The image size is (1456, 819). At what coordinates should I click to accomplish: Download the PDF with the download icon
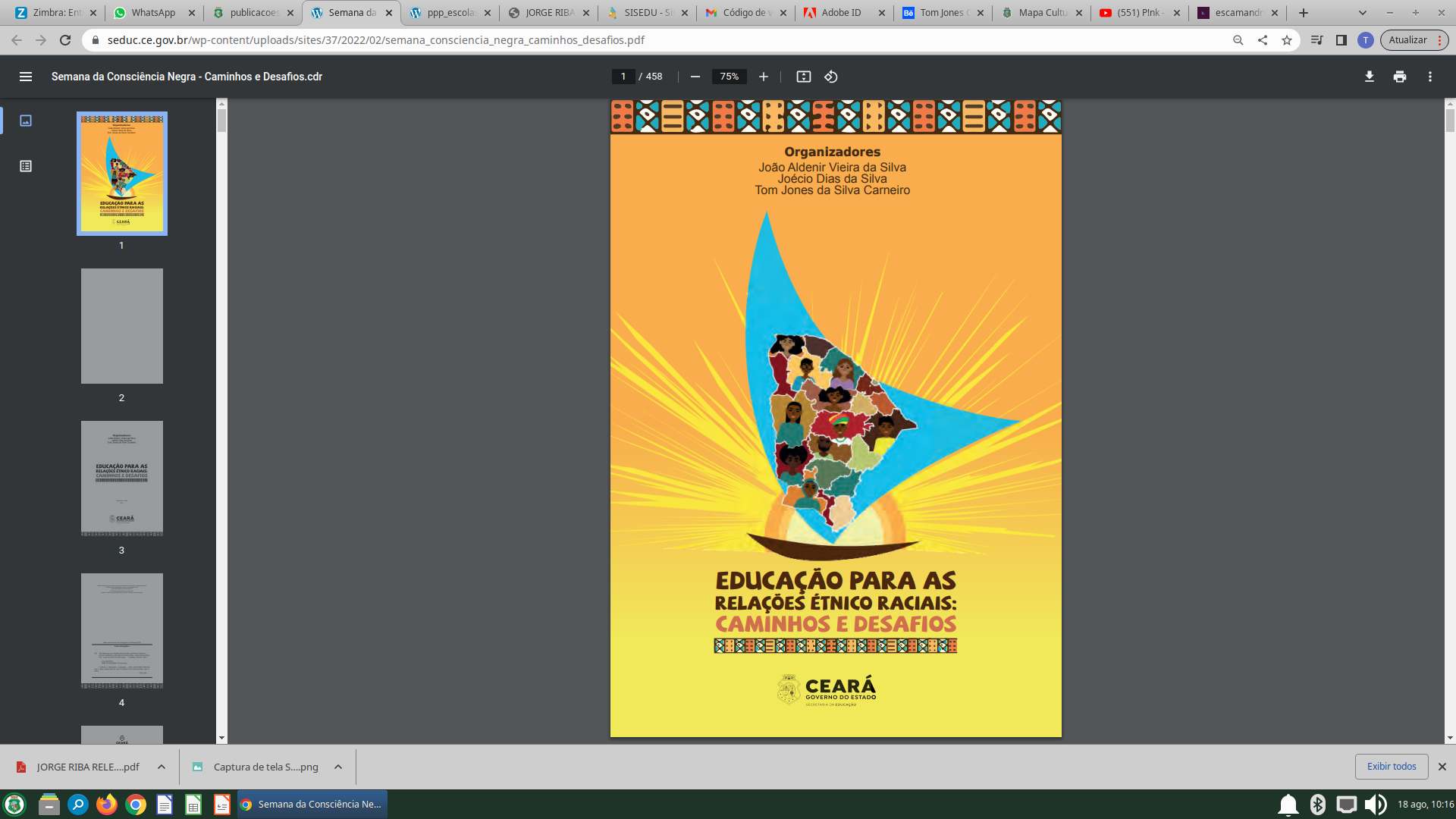1370,77
